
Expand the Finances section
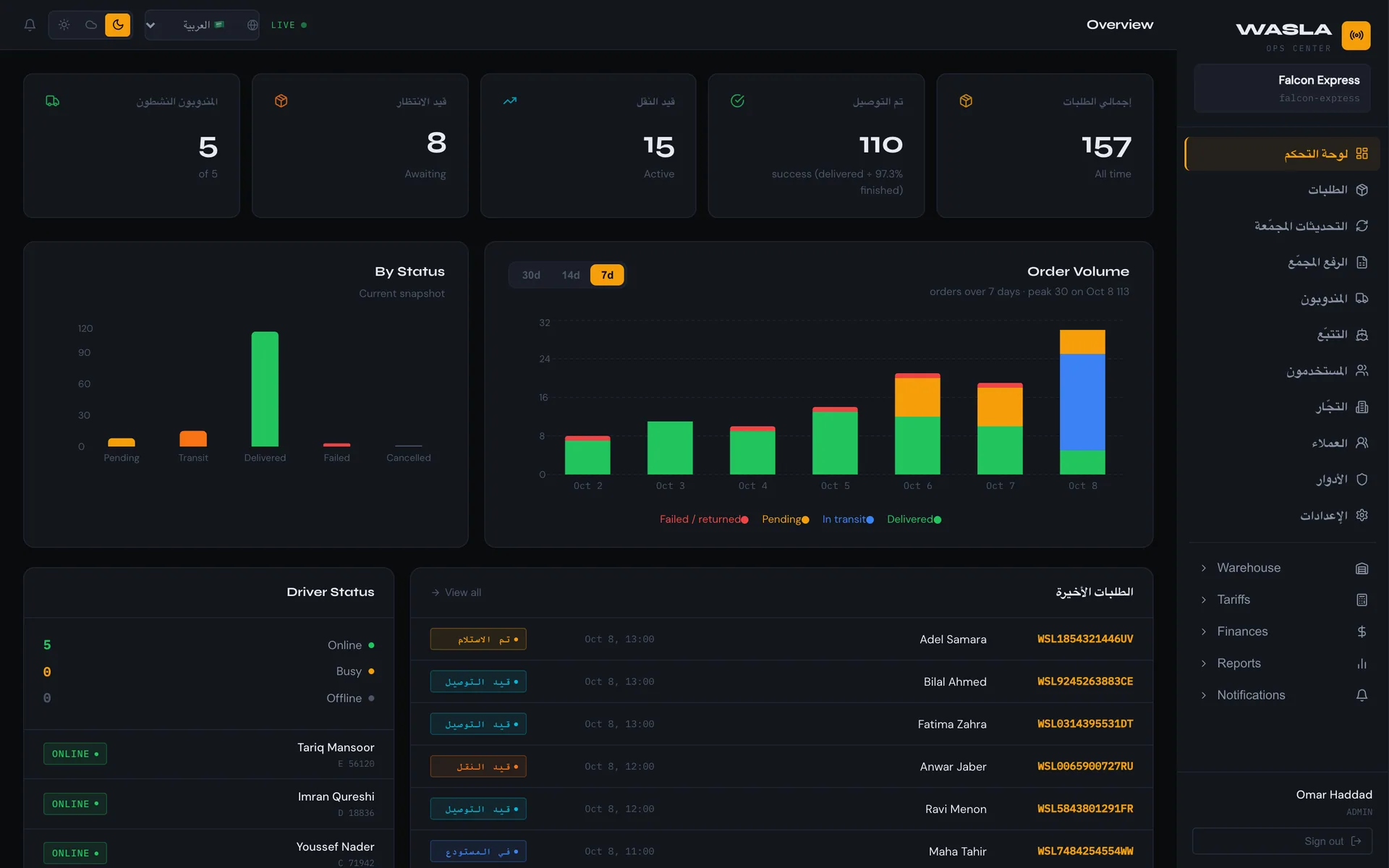[x=1282, y=631]
